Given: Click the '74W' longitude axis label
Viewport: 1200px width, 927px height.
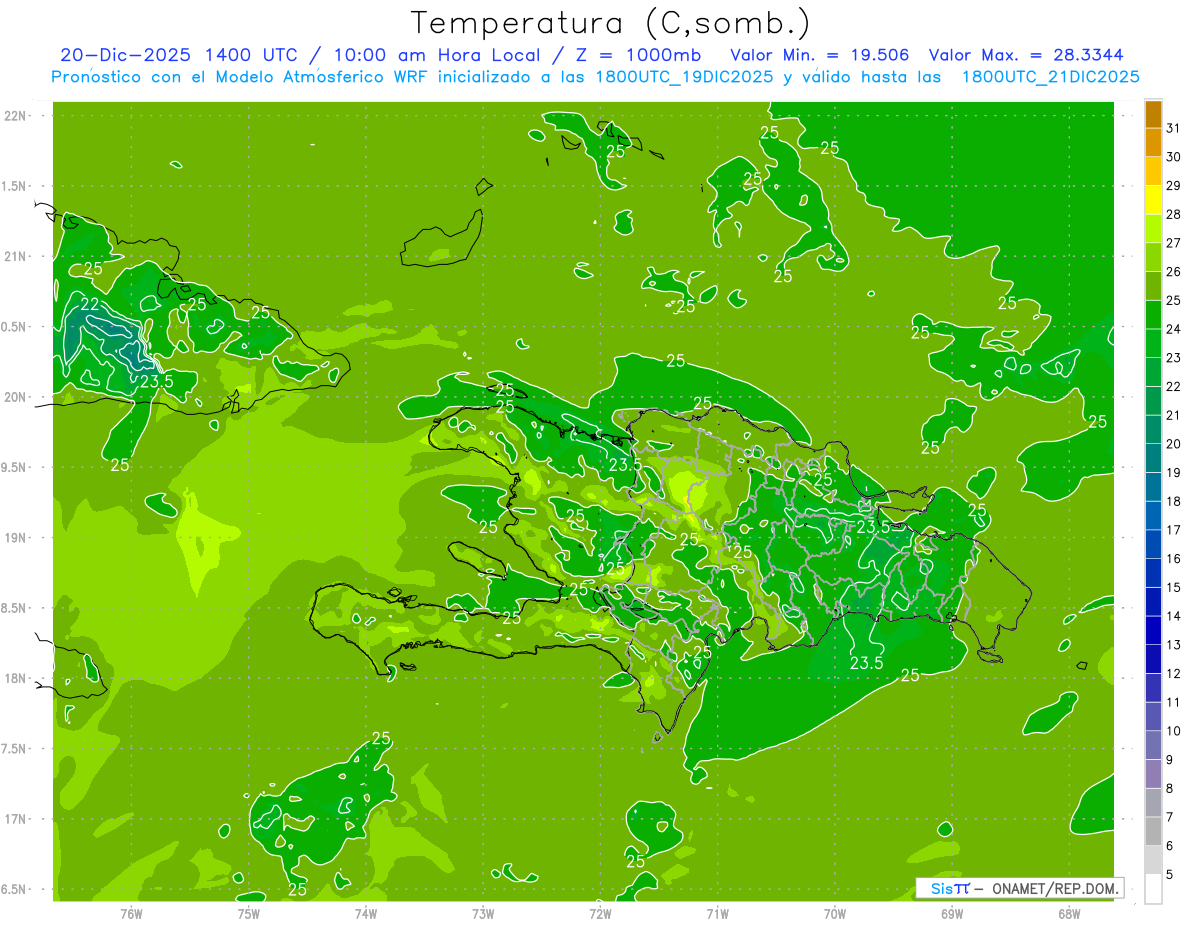Looking at the screenshot, I should click(365, 914).
